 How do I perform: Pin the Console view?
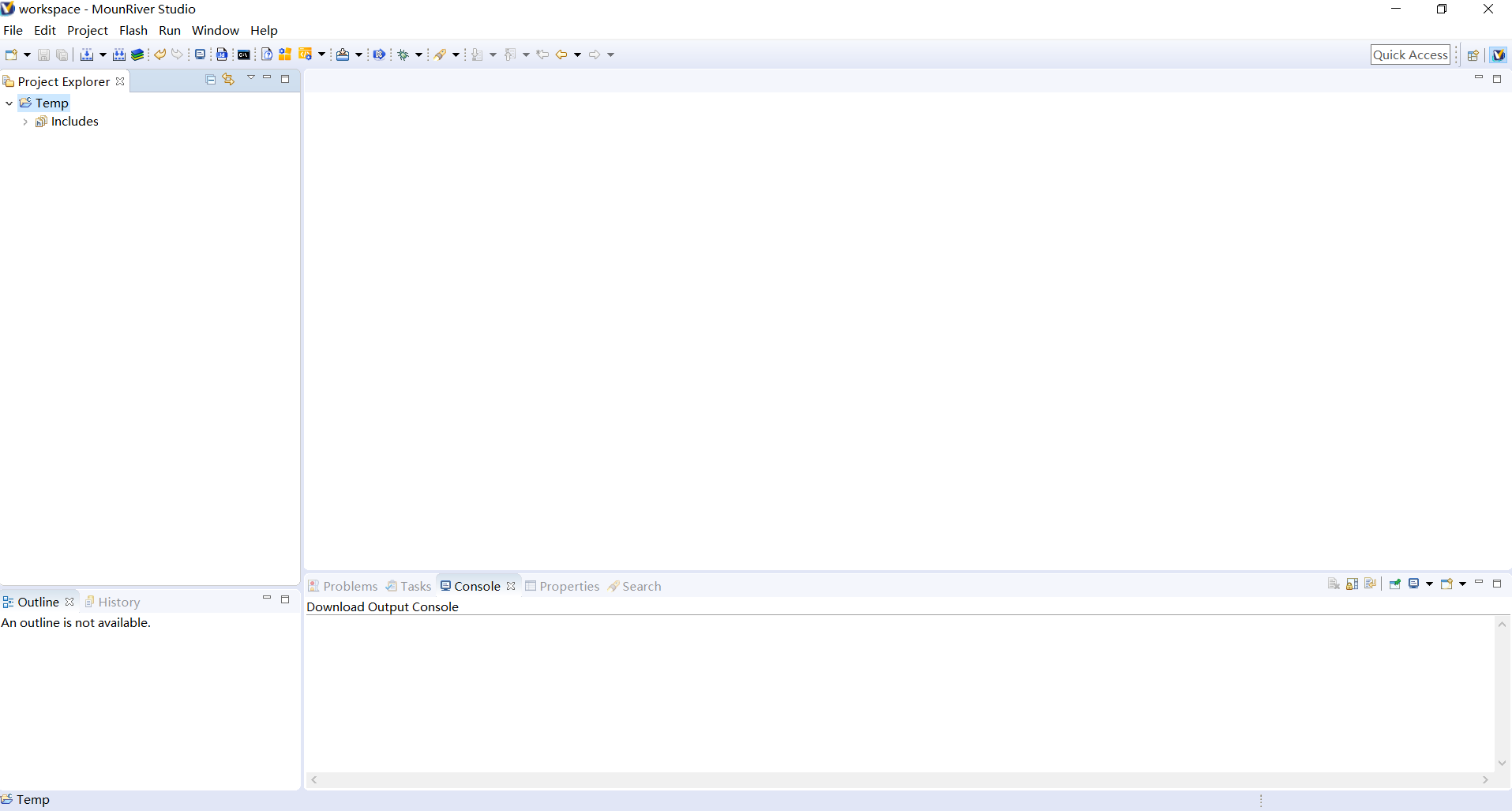click(x=1395, y=584)
